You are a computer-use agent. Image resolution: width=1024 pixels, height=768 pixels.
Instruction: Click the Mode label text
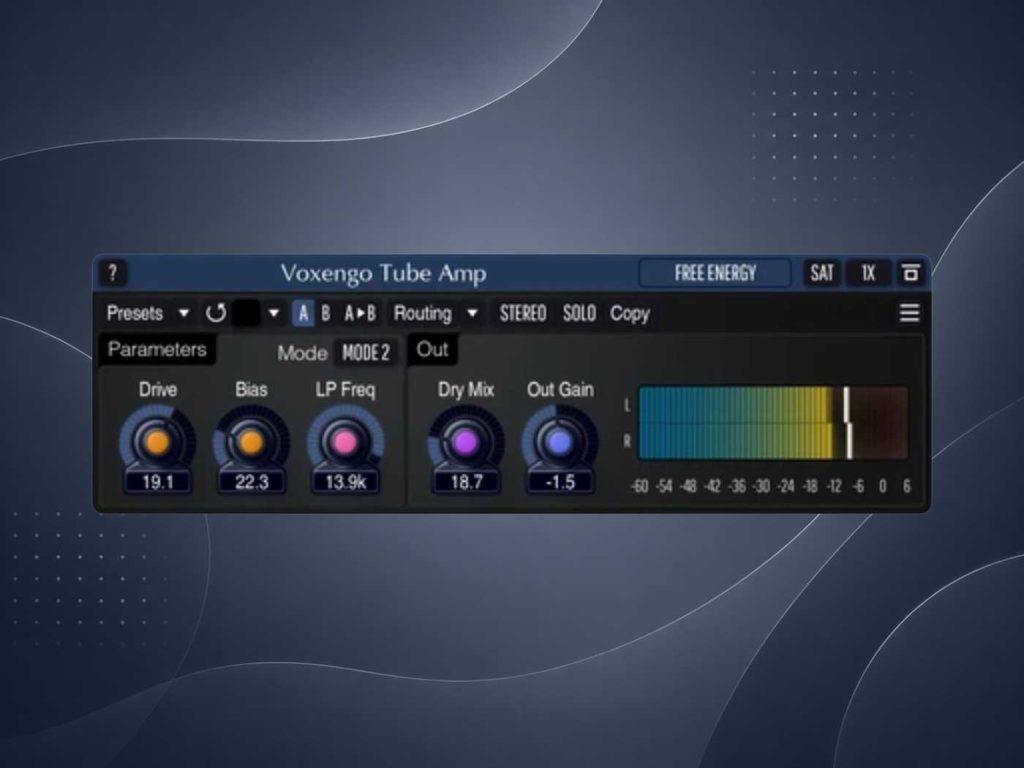[302, 353]
